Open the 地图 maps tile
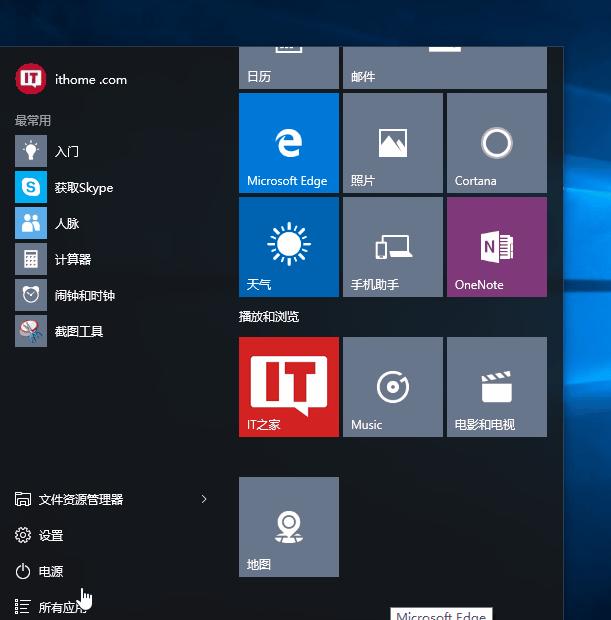Image resolution: width=611 pixels, height=620 pixels. click(x=289, y=527)
